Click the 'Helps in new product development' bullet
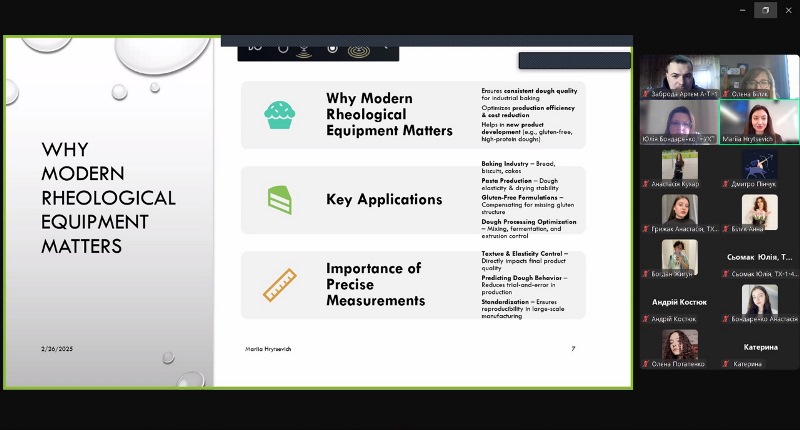This screenshot has height=430, width=800. [527, 132]
